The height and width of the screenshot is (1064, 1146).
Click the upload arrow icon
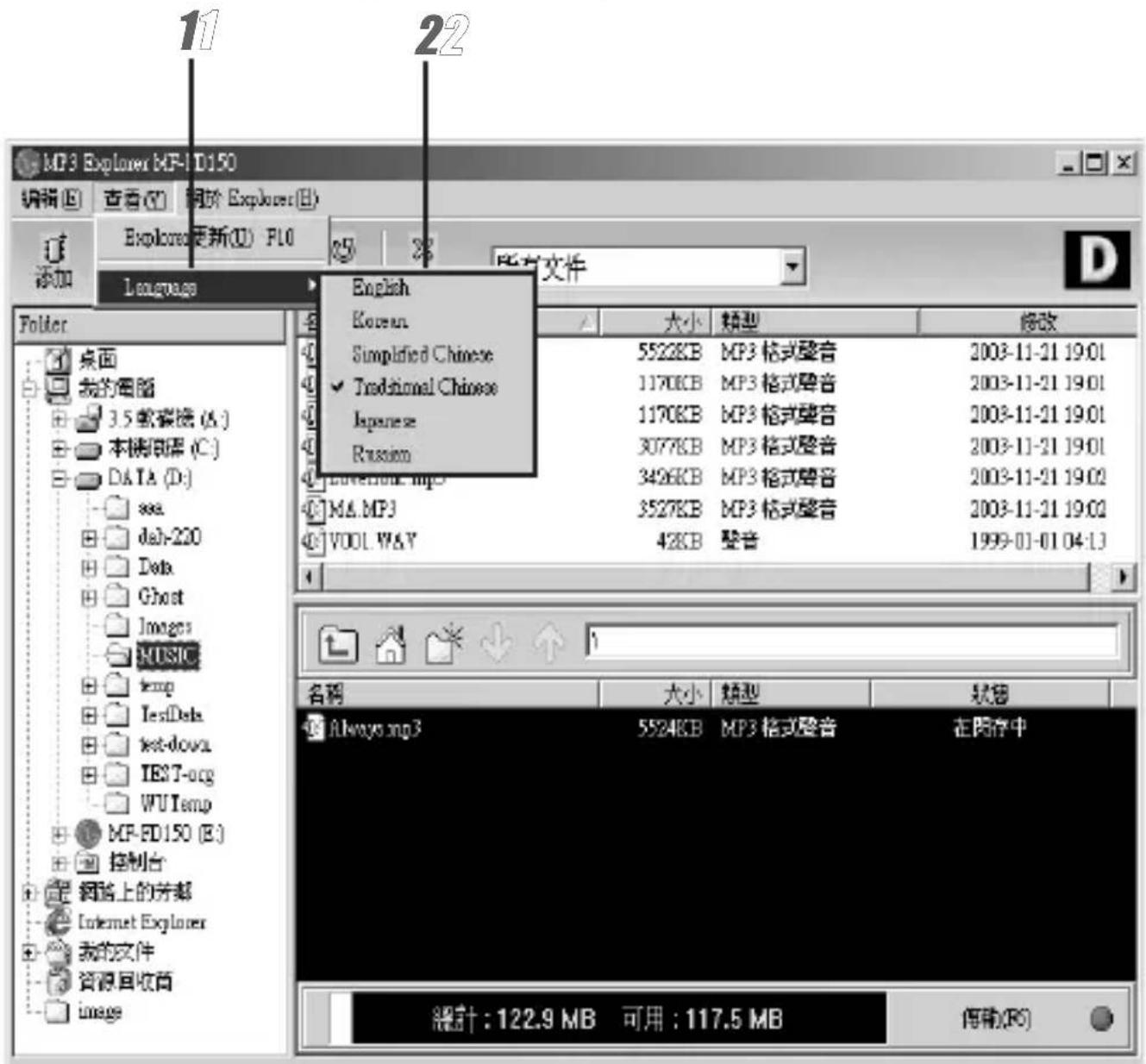point(548,644)
